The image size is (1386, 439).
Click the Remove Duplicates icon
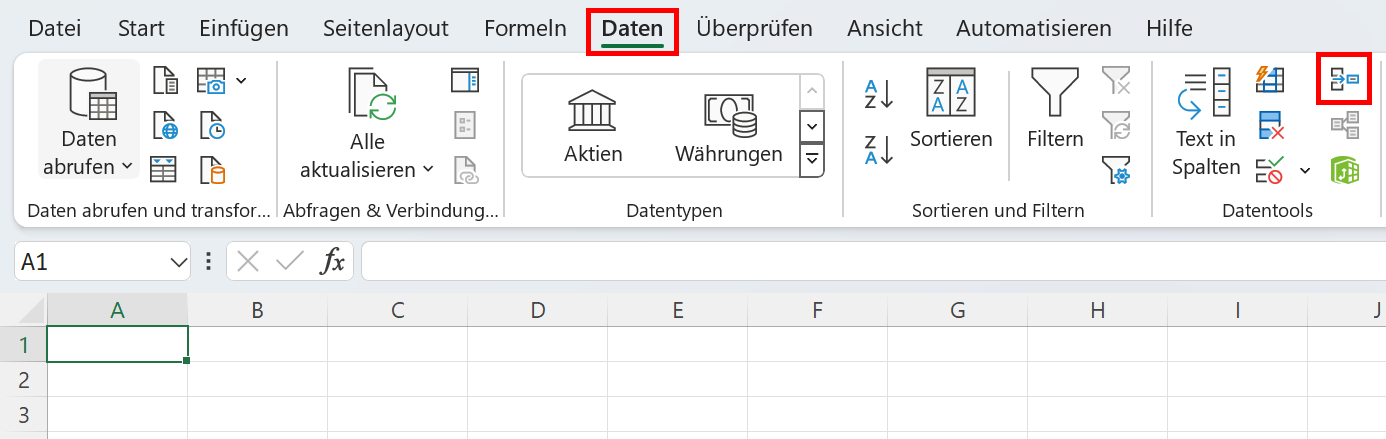(x=1270, y=125)
